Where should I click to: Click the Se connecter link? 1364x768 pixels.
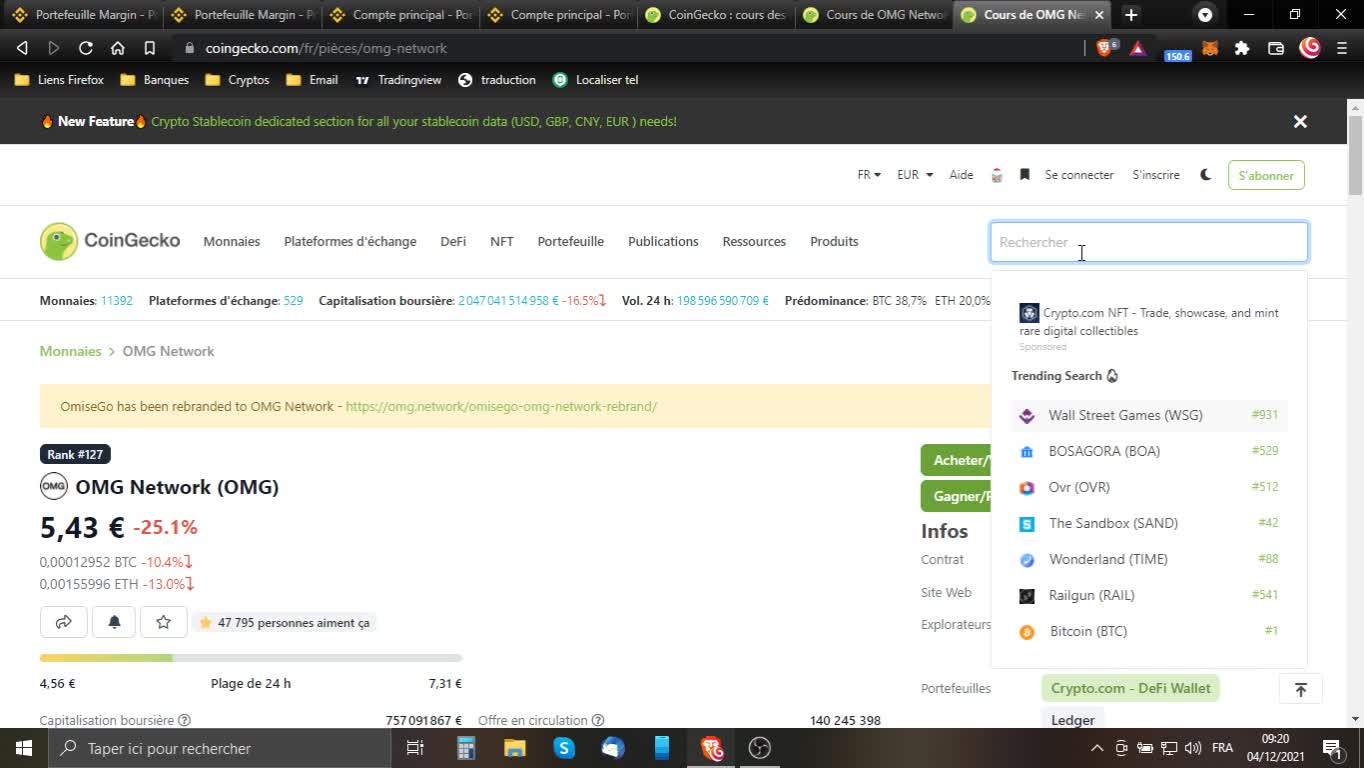point(1079,175)
